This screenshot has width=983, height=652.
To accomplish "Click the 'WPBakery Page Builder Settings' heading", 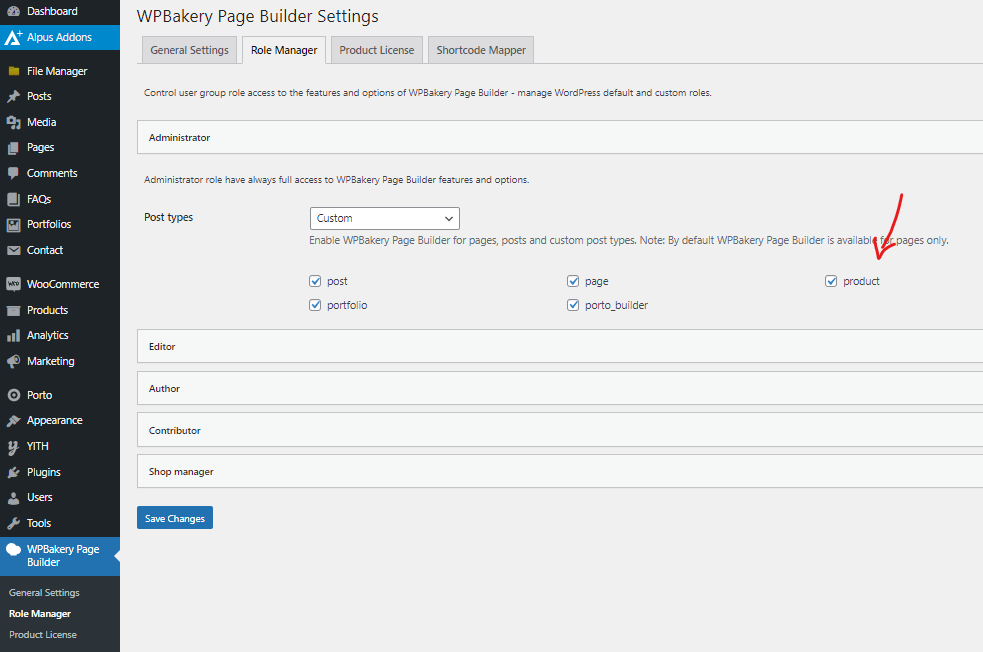I will [258, 16].
